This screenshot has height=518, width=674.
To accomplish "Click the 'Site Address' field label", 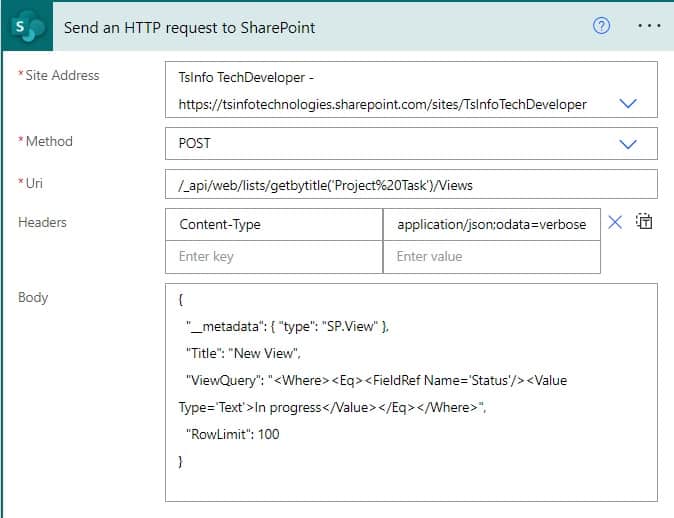I will click(62, 75).
